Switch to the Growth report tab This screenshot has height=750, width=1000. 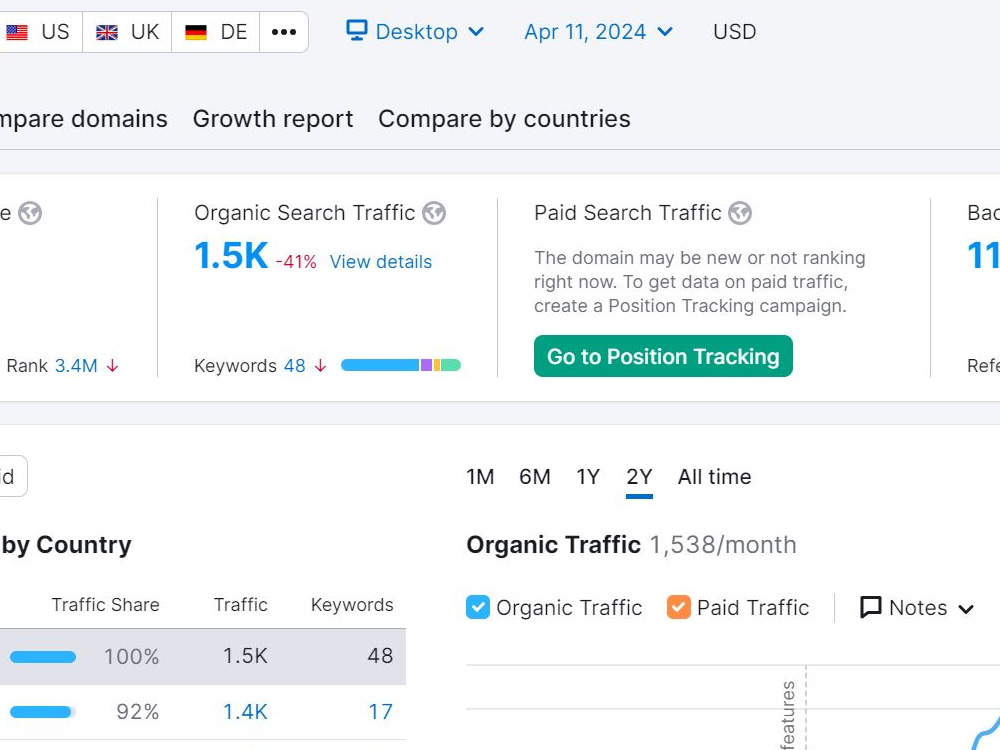(273, 119)
